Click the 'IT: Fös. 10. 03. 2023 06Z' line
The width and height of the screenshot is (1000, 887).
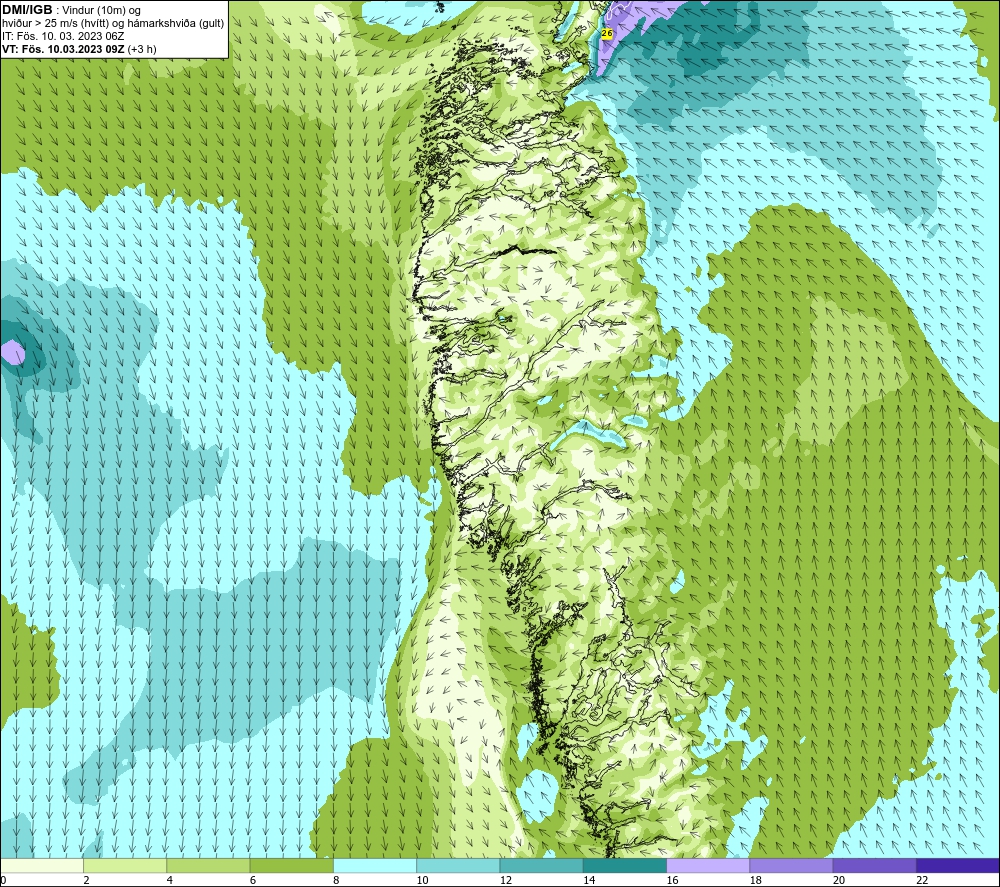pyautogui.click(x=63, y=36)
